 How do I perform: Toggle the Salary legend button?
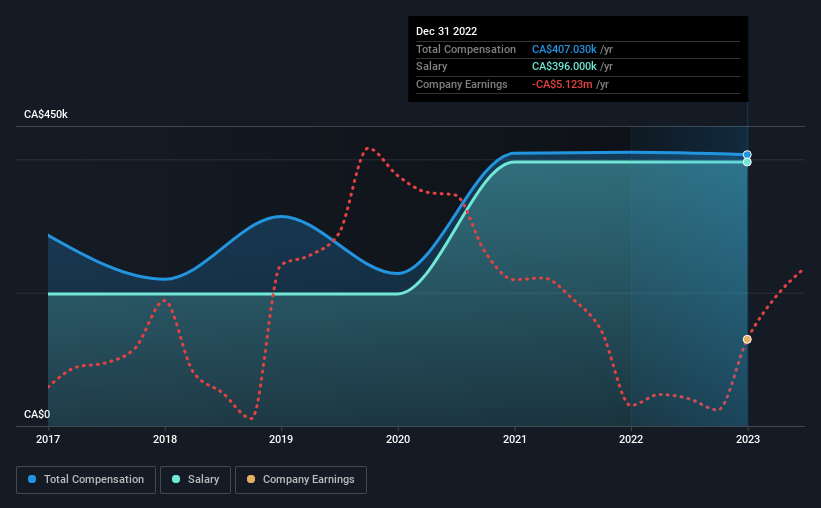(195, 480)
